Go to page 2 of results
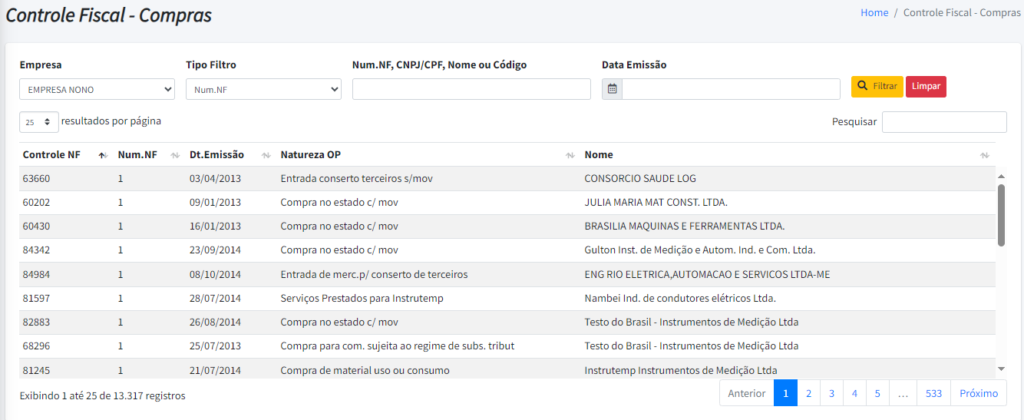Viewport: 1024px width, 420px height. tap(808, 393)
